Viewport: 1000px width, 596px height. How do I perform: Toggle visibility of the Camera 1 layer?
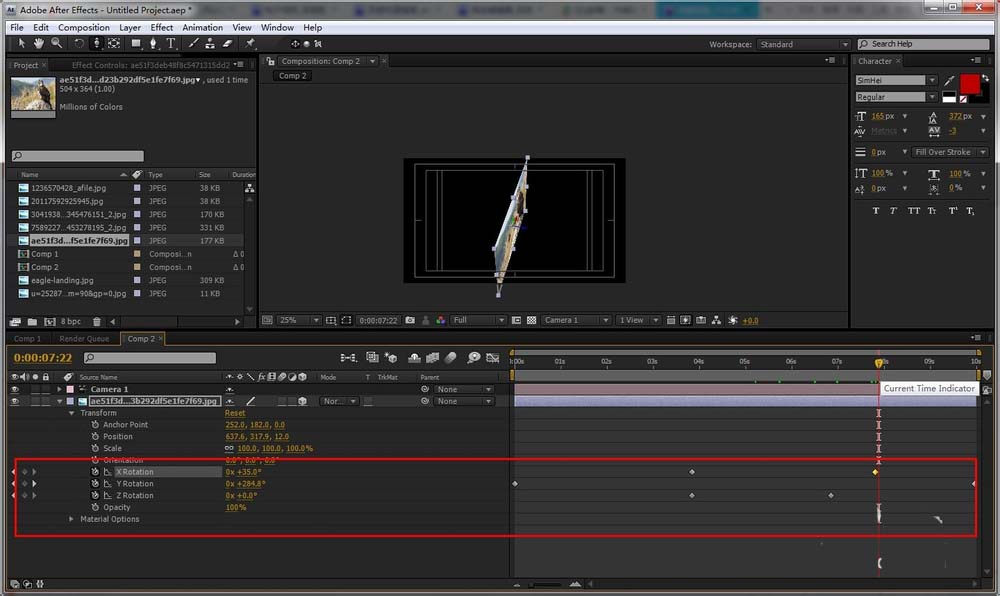(x=15, y=388)
